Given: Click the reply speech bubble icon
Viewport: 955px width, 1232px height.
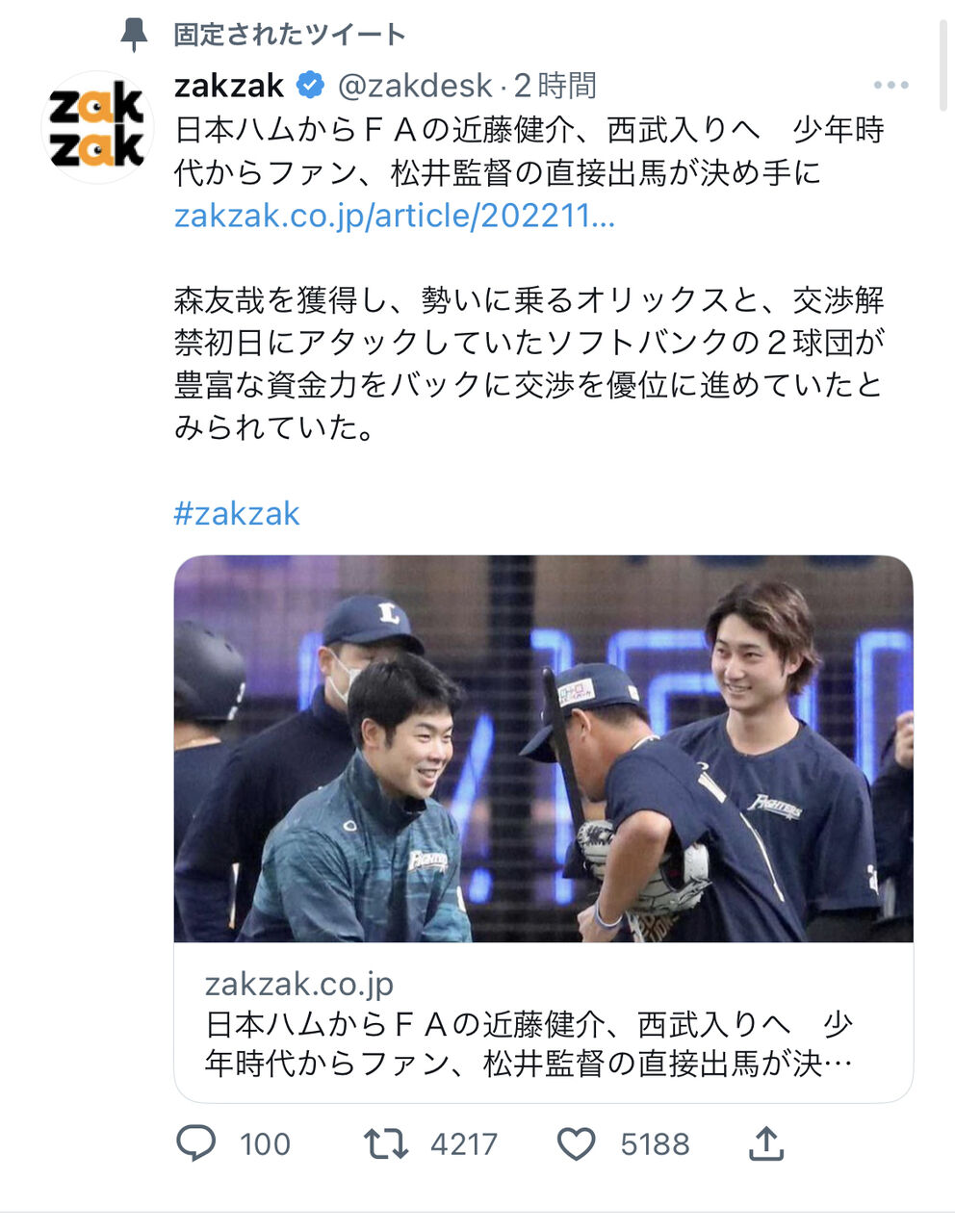Looking at the screenshot, I should [x=195, y=1142].
